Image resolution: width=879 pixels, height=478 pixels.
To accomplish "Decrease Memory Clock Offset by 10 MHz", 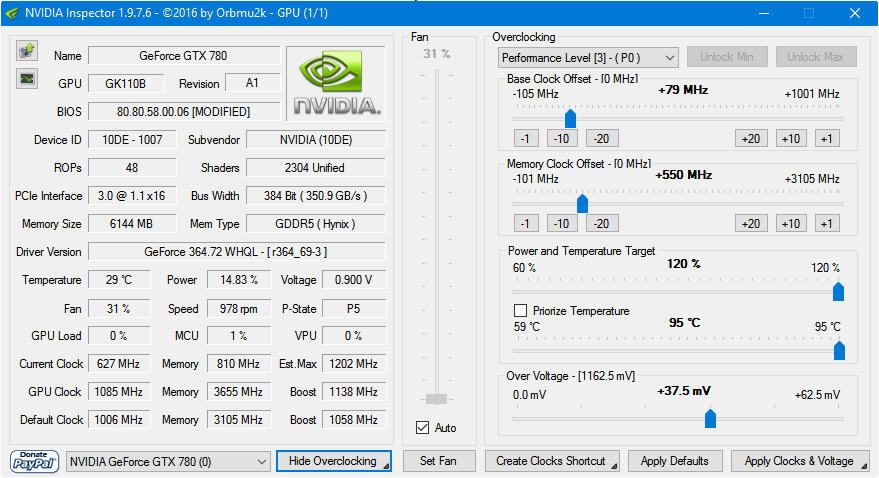I will (x=562, y=224).
